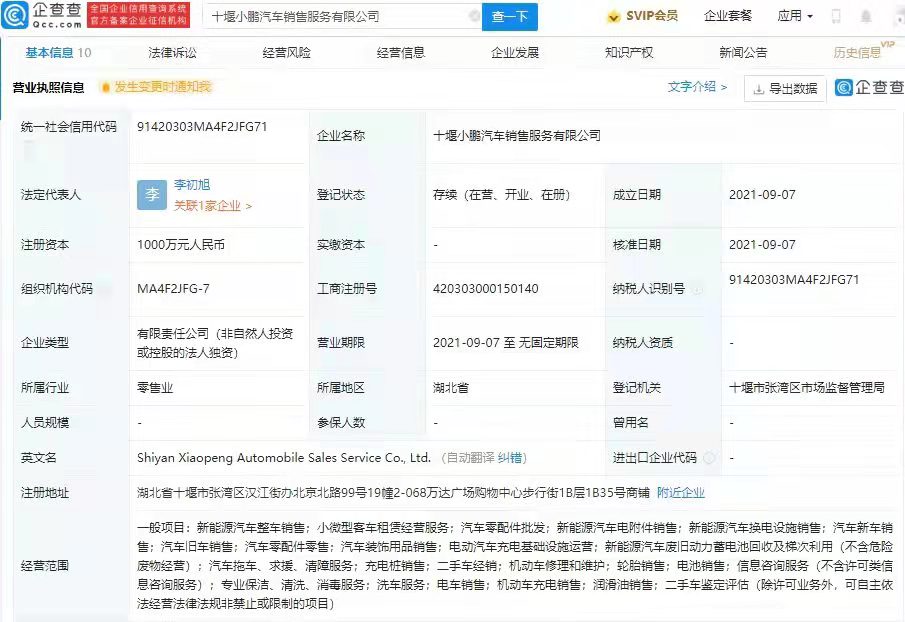The image size is (905, 622).
Task: Open the notification bell icon in top bar
Action: (x=866, y=15)
